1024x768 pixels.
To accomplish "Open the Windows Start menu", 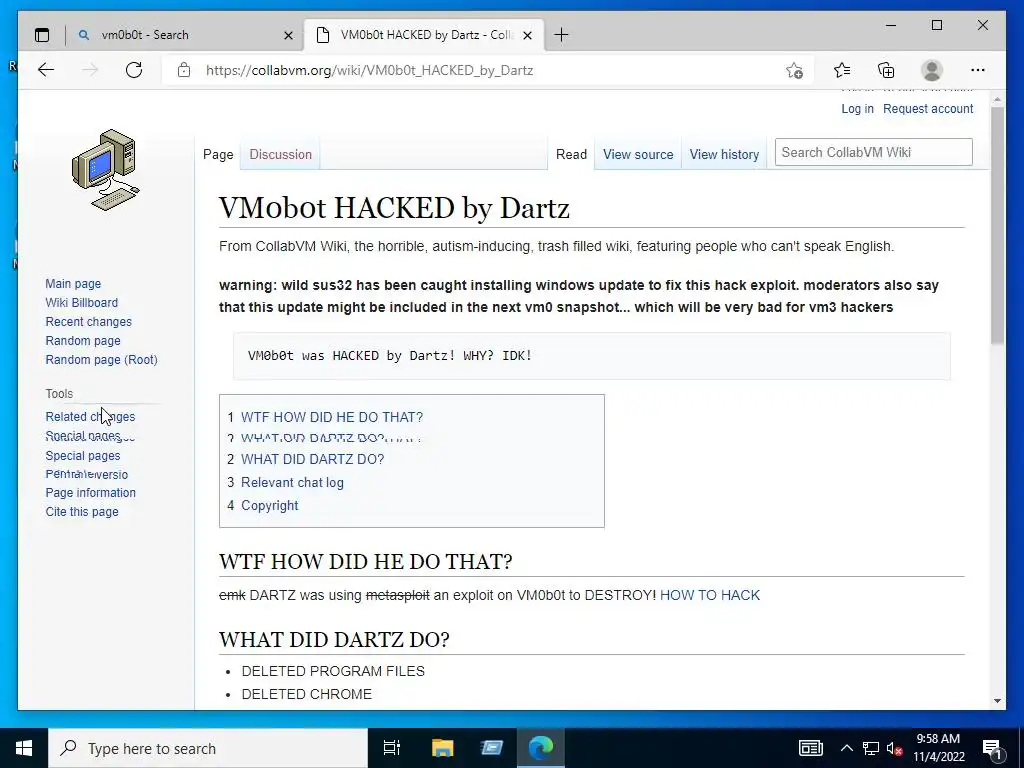I will [x=24, y=748].
